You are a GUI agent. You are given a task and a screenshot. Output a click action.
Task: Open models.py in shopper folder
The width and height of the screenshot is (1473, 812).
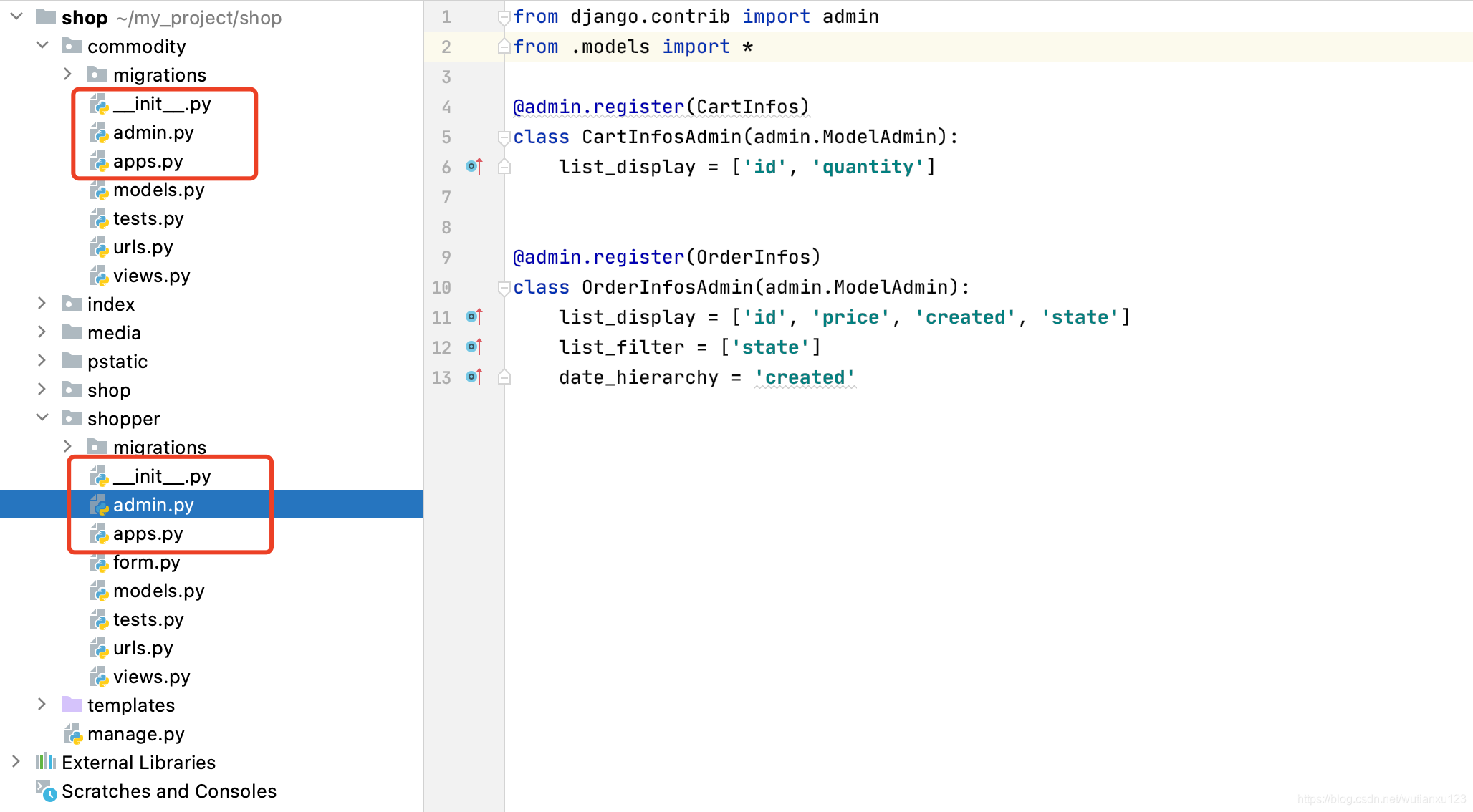tap(158, 591)
